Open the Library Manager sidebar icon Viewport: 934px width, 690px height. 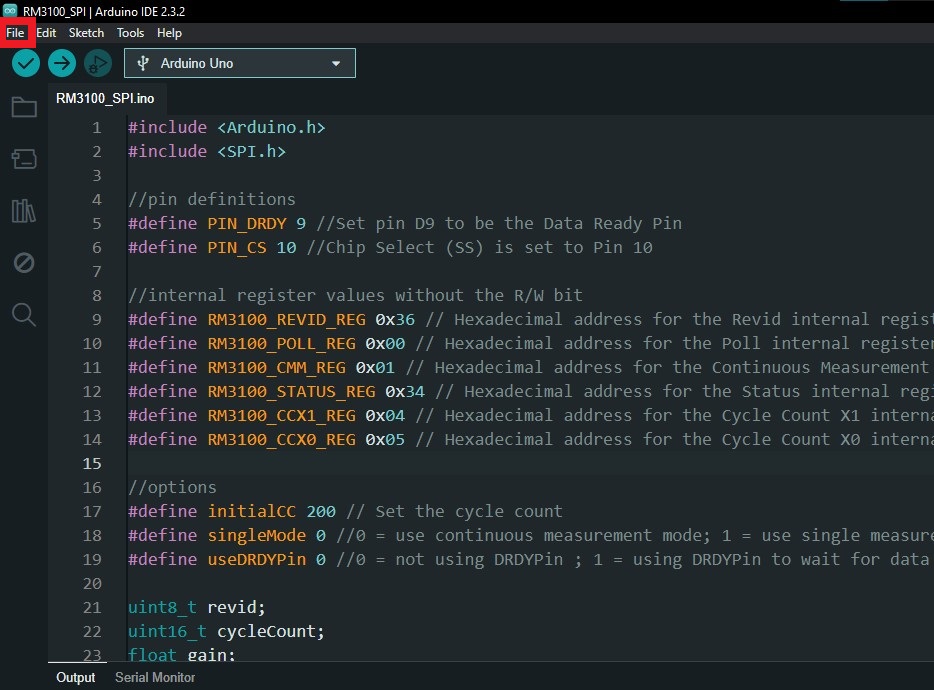[24, 211]
